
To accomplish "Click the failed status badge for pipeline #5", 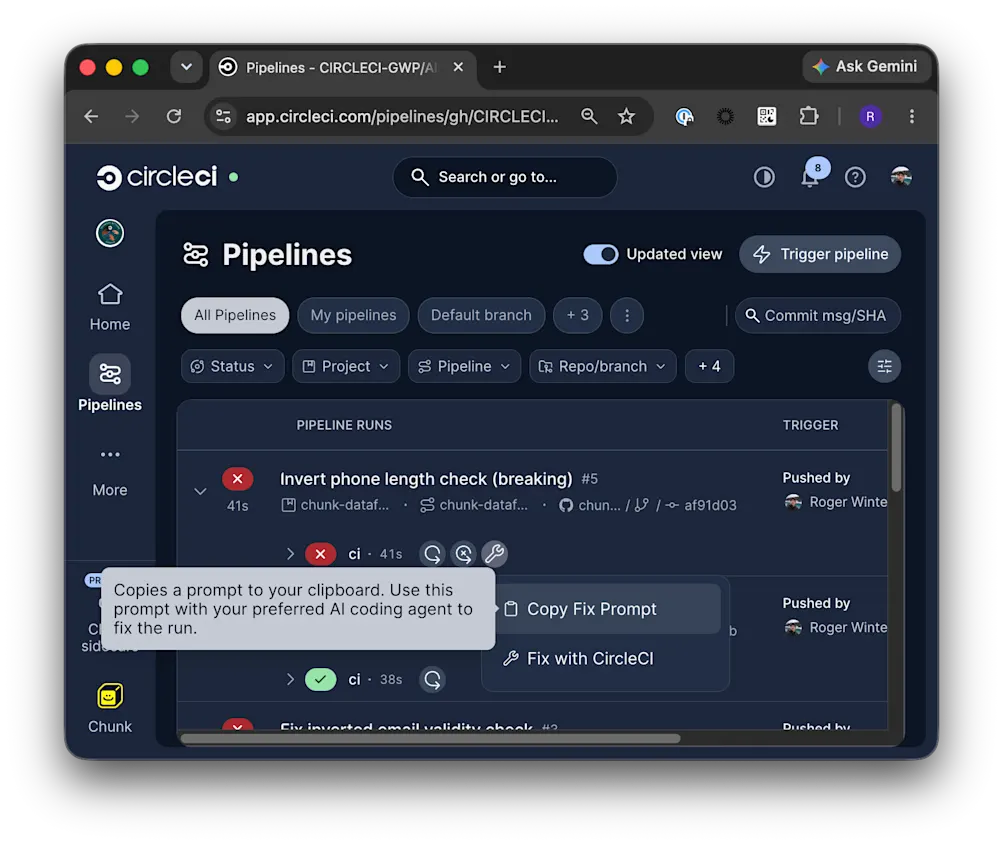I will (237, 478).
